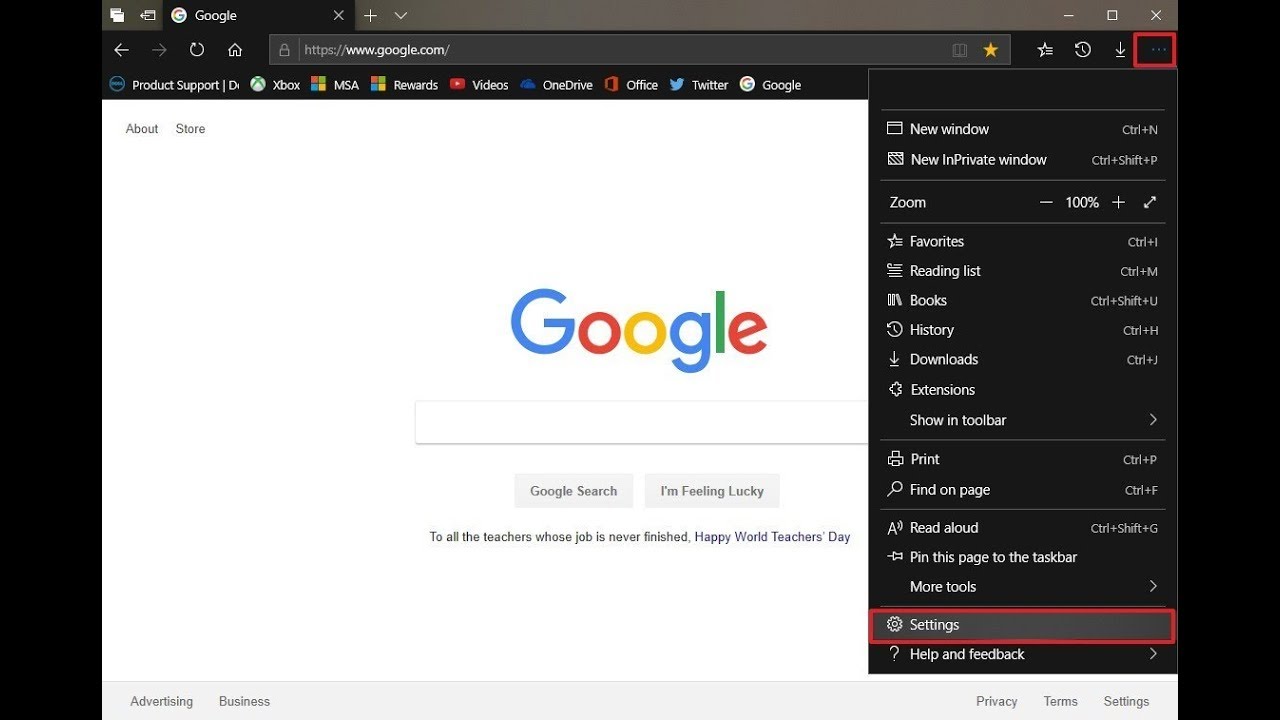Go to Home via house icon
The height and width of the screenshot is (720, 1280).
(235, 50)
